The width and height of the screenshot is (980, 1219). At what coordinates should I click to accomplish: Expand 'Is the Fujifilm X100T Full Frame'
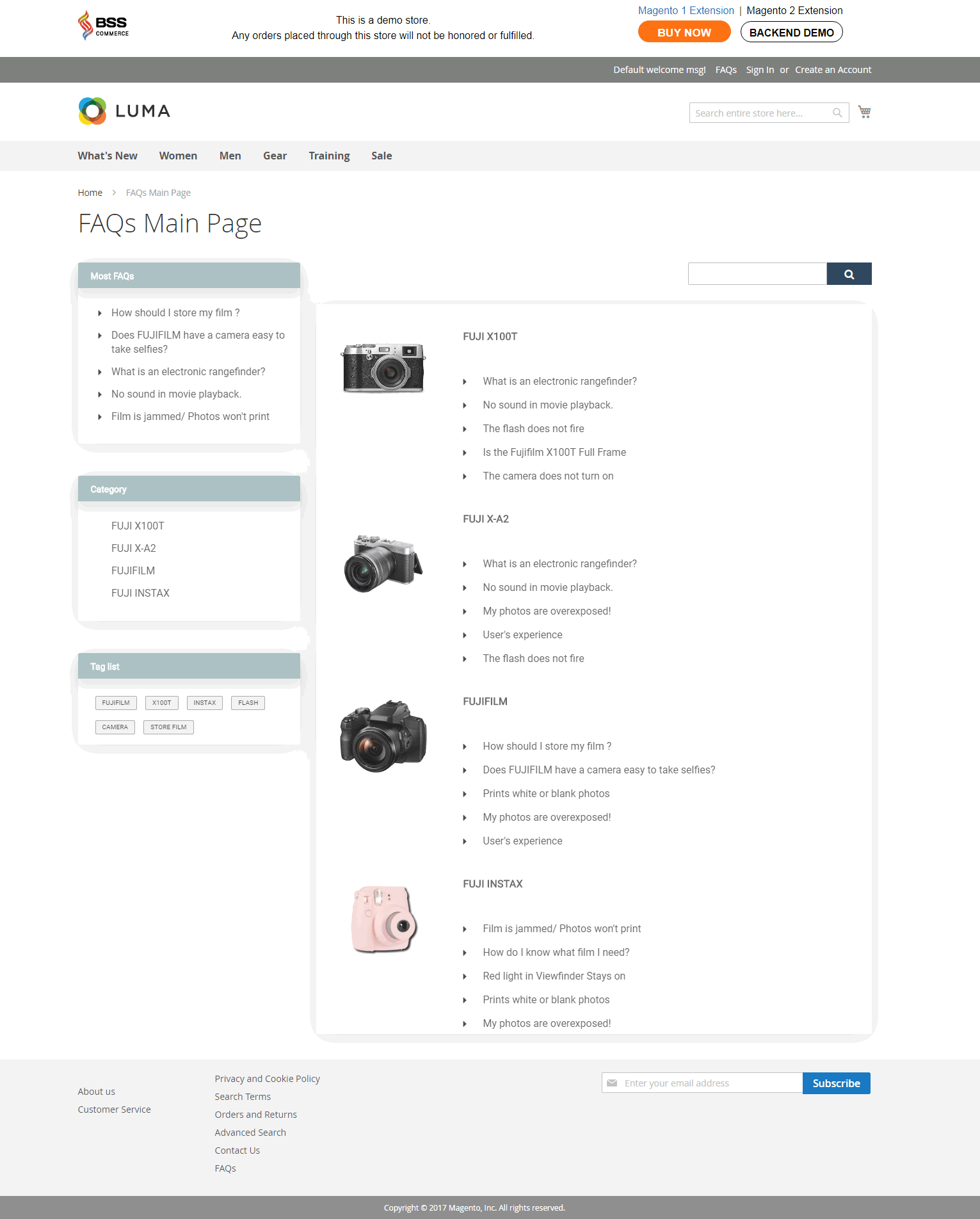click(x=554, y=452)
